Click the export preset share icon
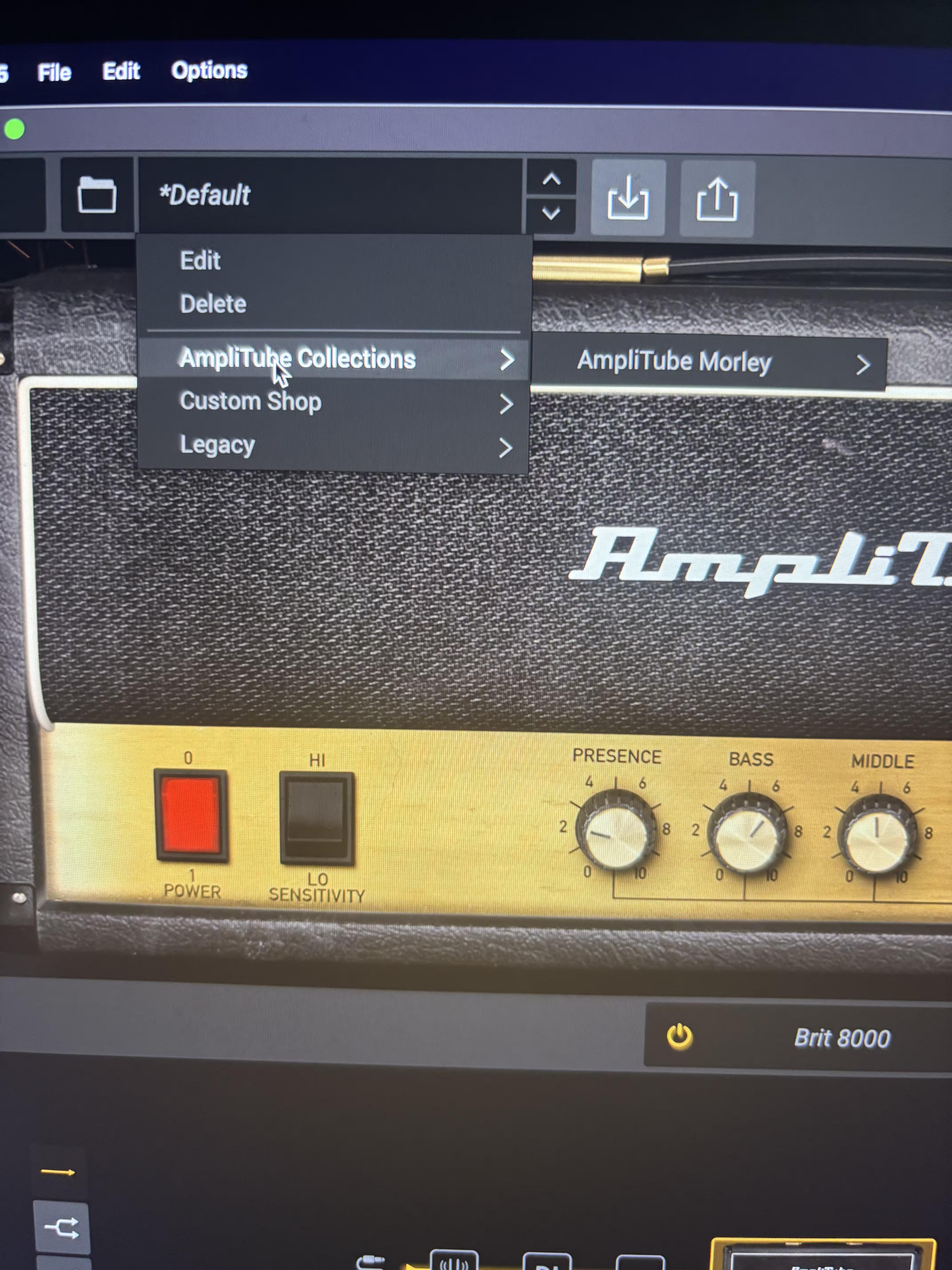The height and width of the screenshot is (1270, 952). [717, 199]
